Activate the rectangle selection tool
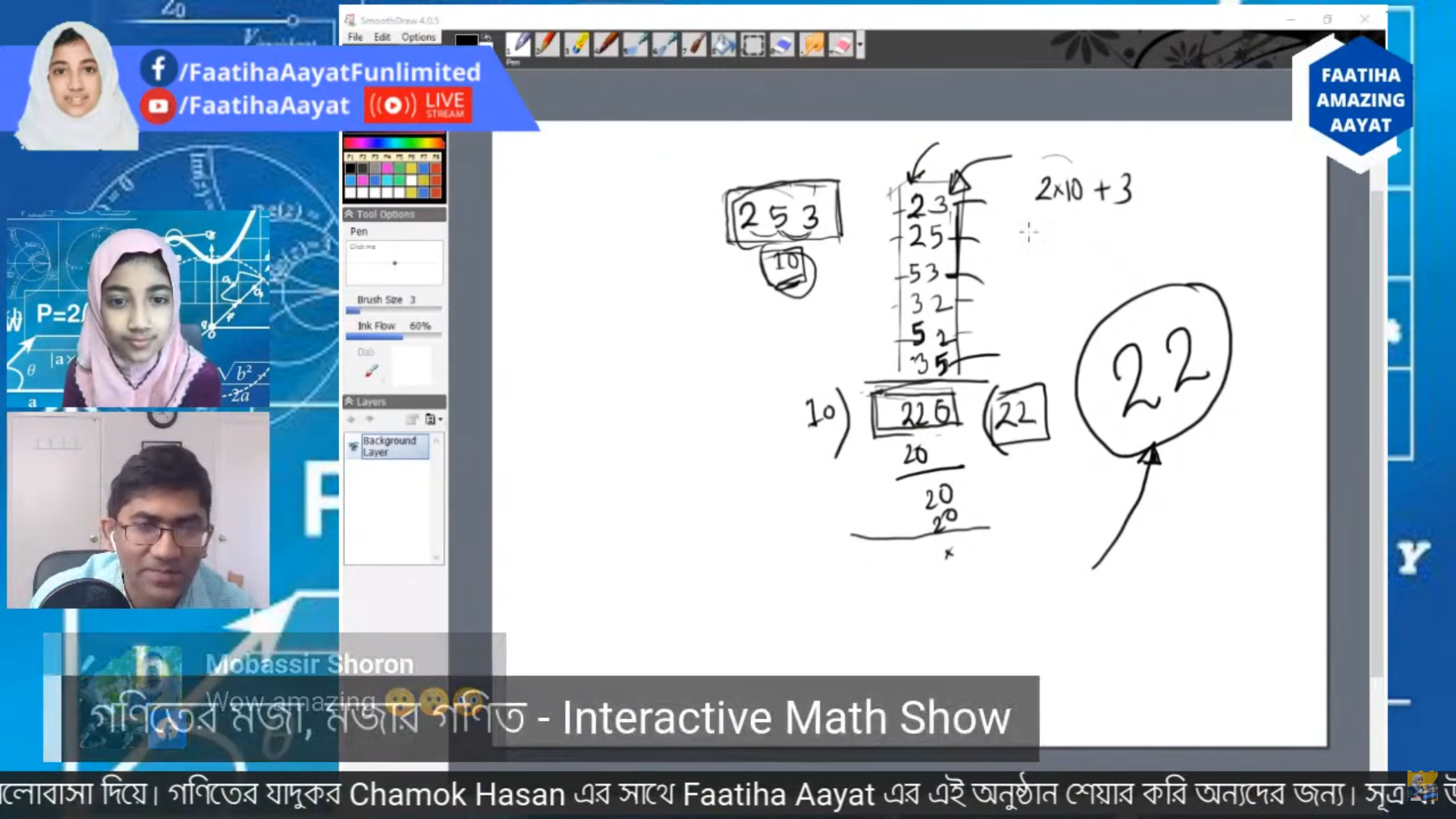The image size is (1456, 819). point(753,44)
